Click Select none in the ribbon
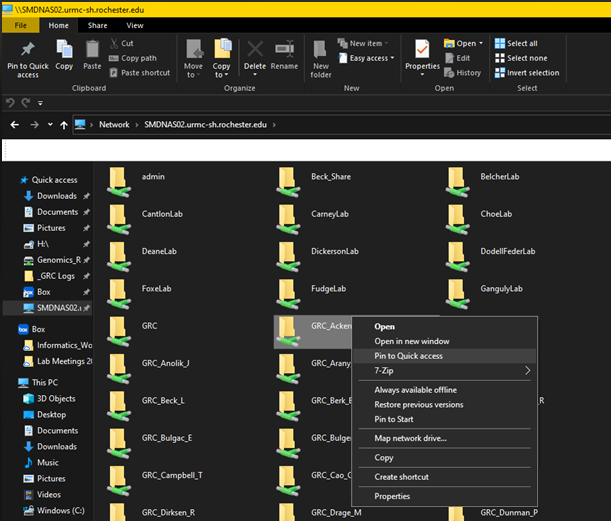Screen dimensions: 611x521 pyautogui.click(x=521, y=58)
